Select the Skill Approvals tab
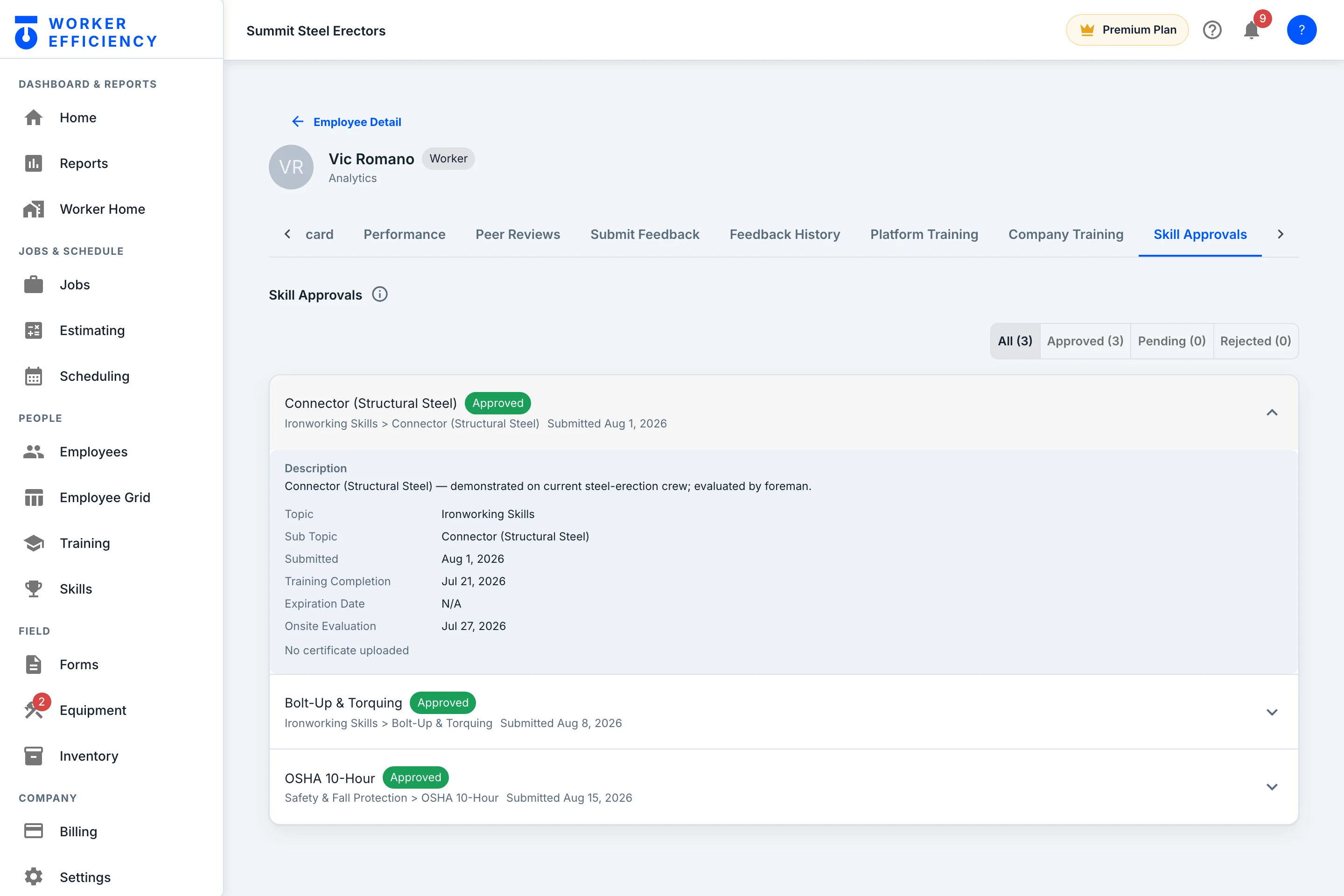Screen dimensions: 1344x896 click(1200, 234)
